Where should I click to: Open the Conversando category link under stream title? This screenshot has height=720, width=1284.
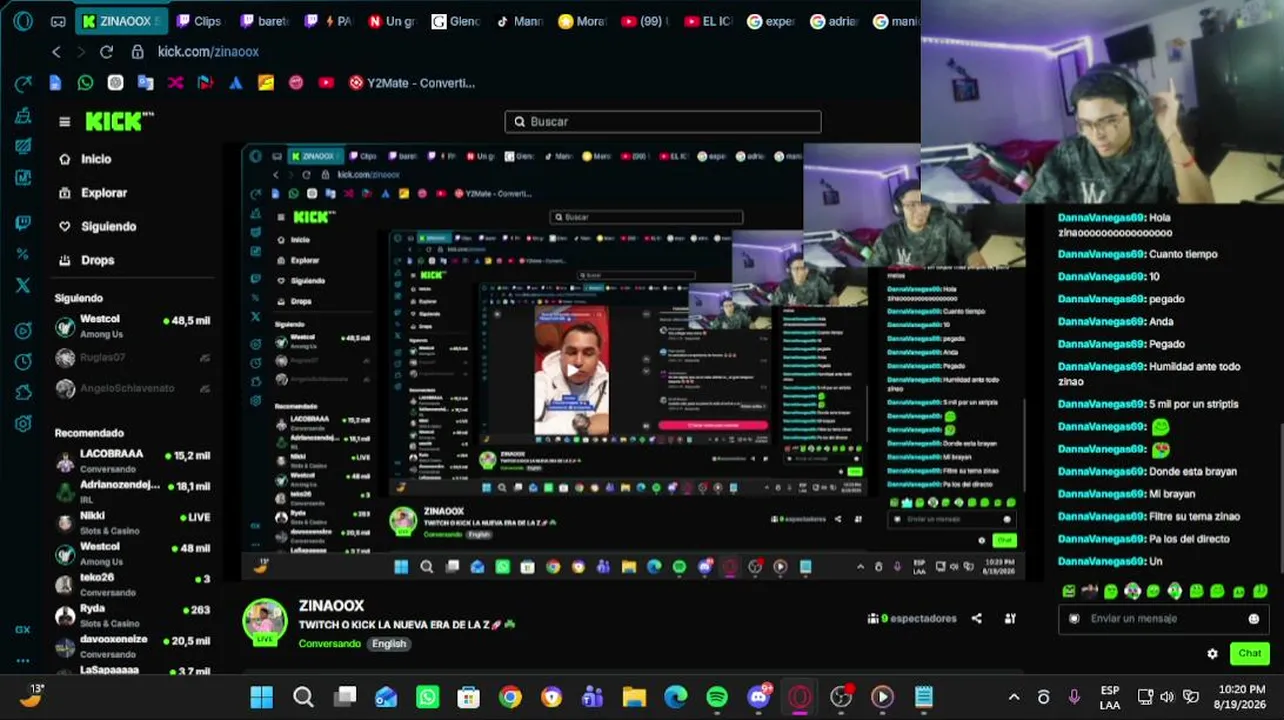329,644
